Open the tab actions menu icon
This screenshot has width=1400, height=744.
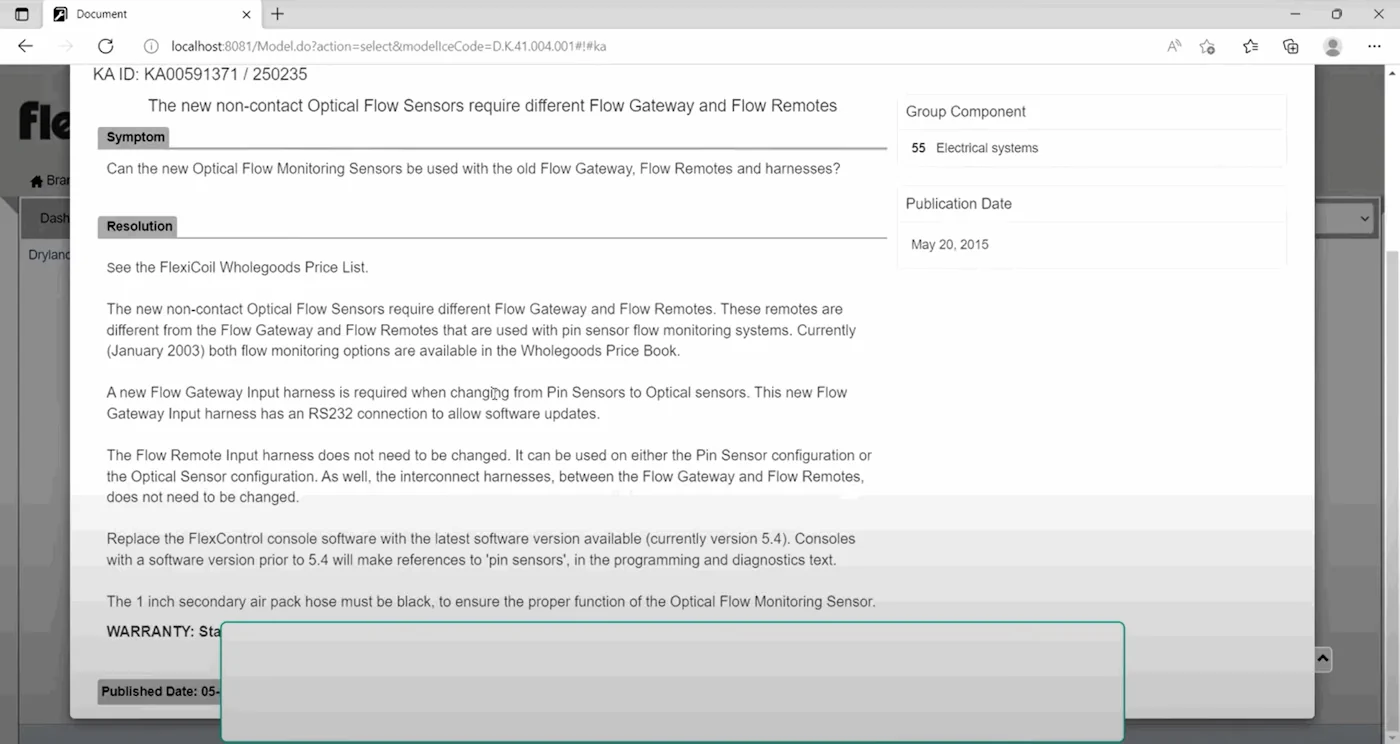(22, 14)
